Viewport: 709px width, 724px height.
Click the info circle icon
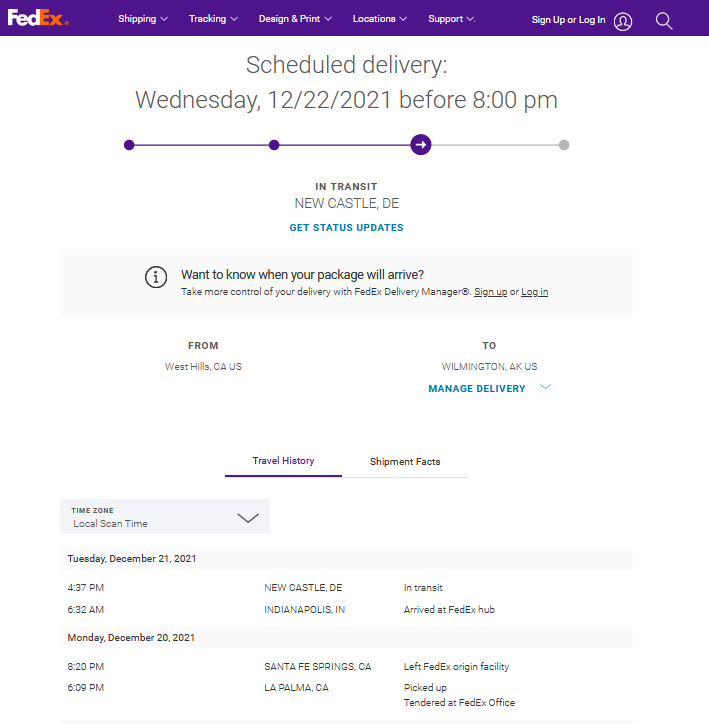click(x=156, y=277)
